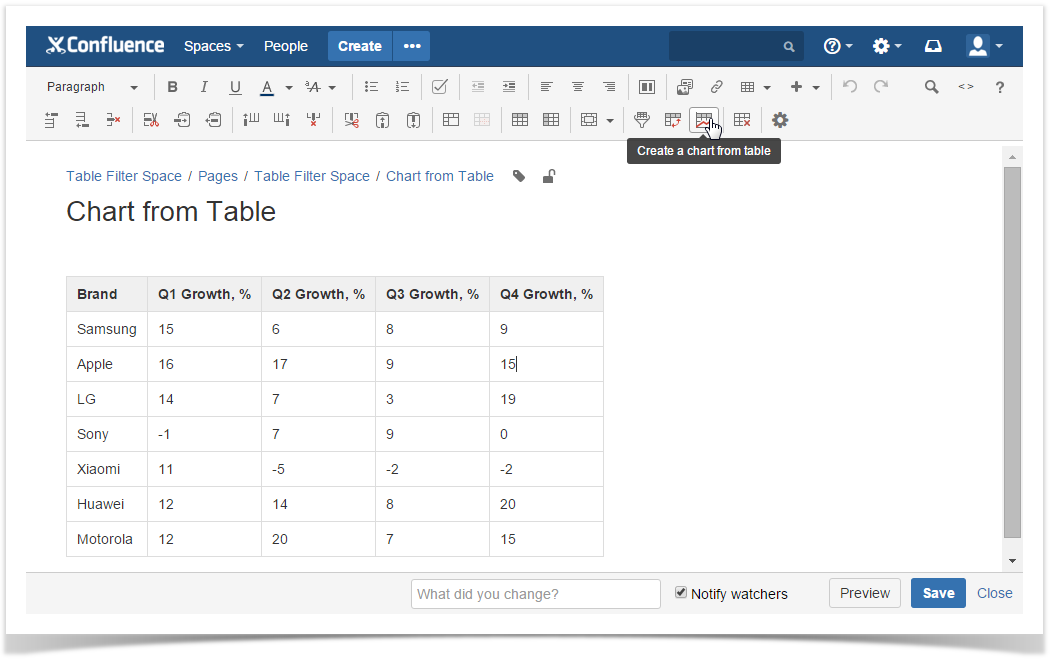1057x663 pixels.
Task: Insert a task list checkbox
Action: (x=440, y=87)
